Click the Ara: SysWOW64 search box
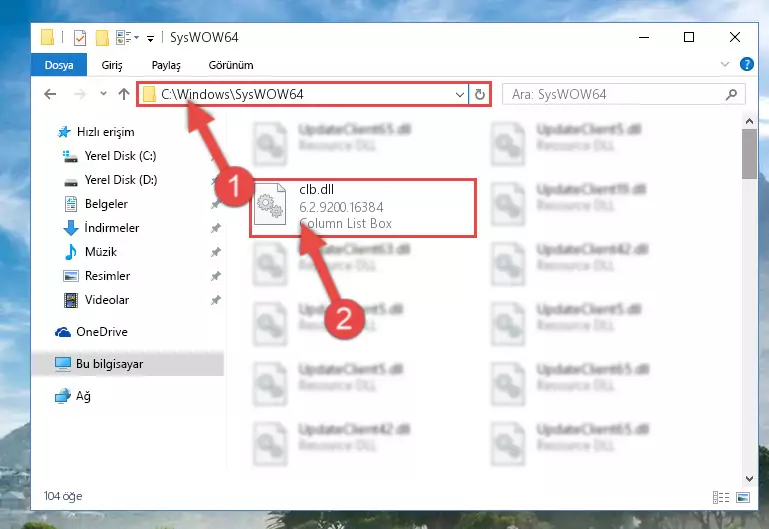 coord(624,94)
